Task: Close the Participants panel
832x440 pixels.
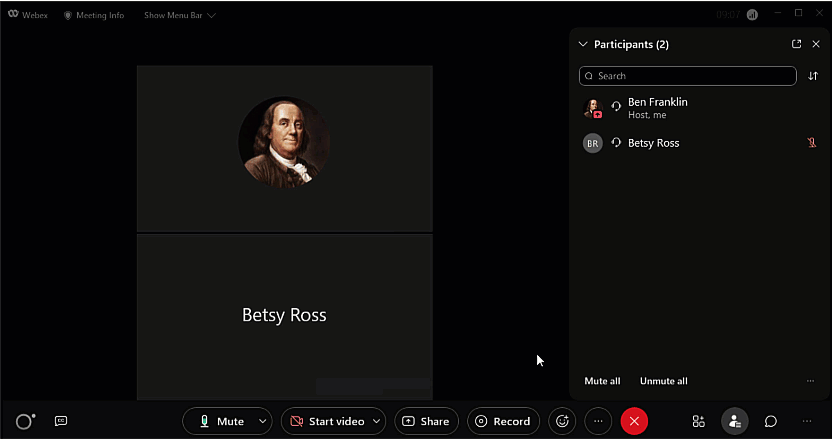Action: click(816, 44)
